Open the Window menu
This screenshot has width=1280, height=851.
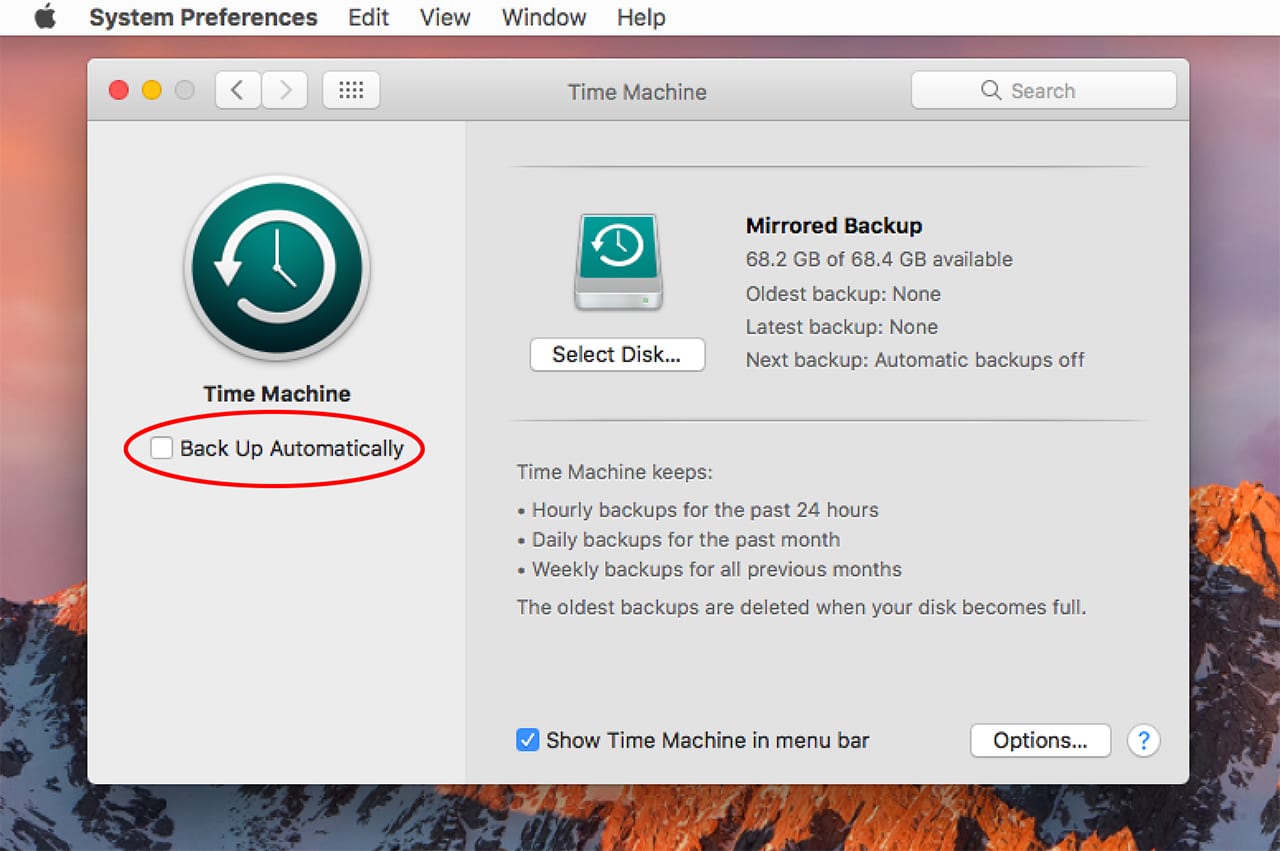coord(544,18)
